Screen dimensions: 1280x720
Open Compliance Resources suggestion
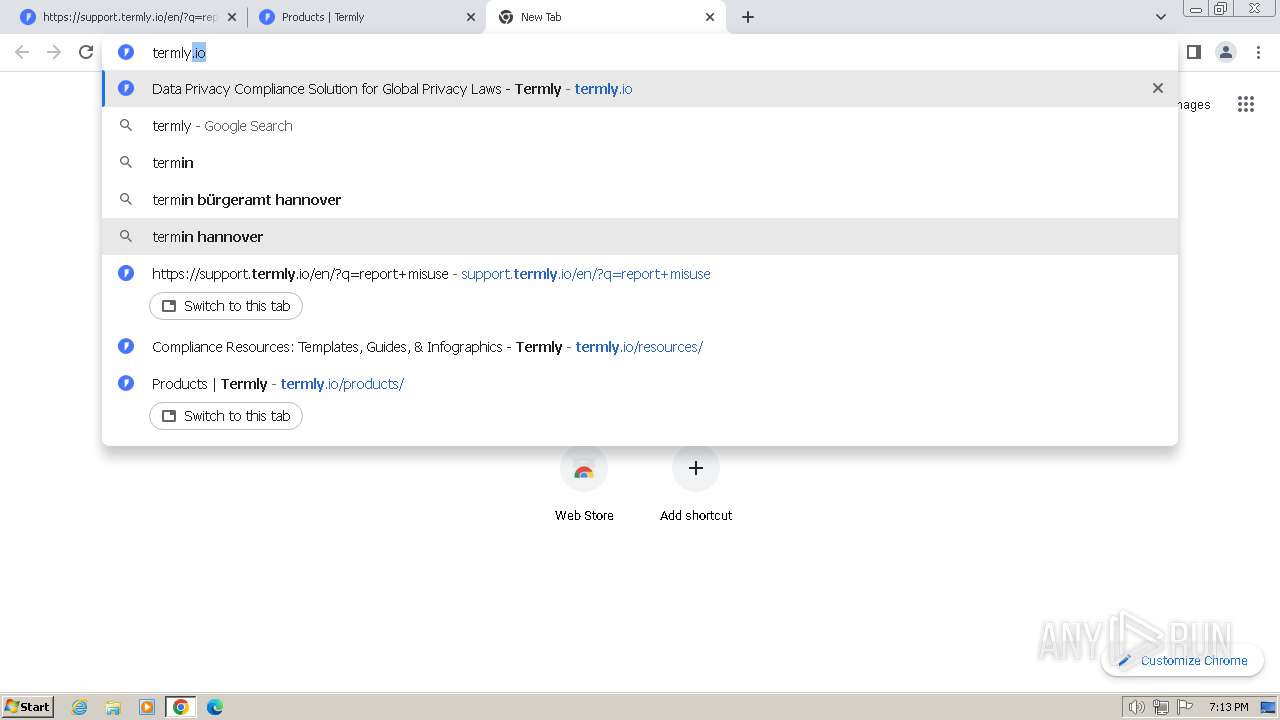tap(640, 347)
